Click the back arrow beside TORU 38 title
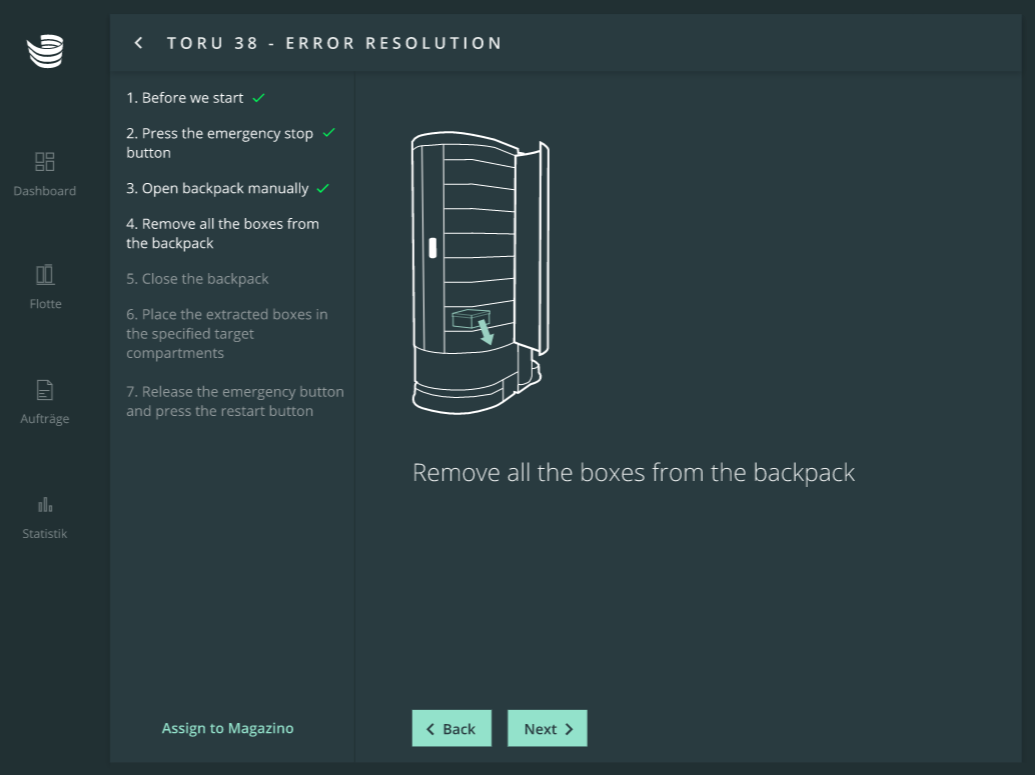Viewport: 1035px width, 775px height. point(139,43)
